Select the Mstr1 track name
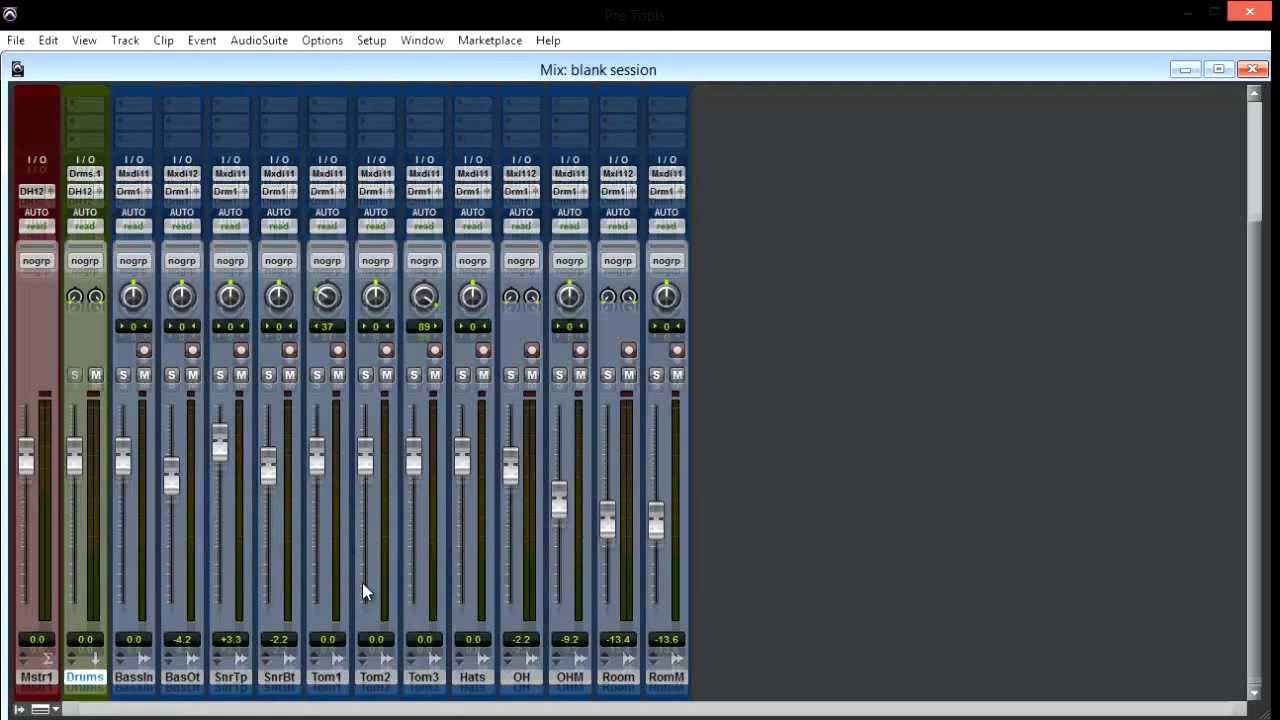This screenshot has width=1280, height=720. (36, 677)
